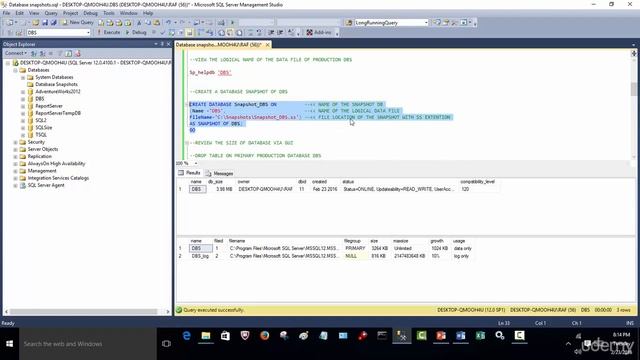
Task: Expand the SQL Server Agent node
Action: 15,185
